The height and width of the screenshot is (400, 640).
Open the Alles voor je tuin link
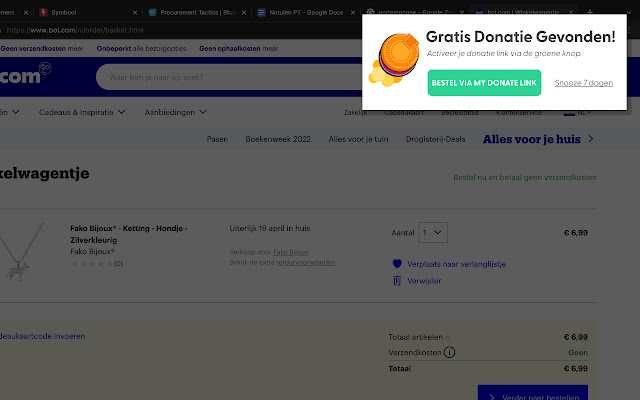[358, 139]
